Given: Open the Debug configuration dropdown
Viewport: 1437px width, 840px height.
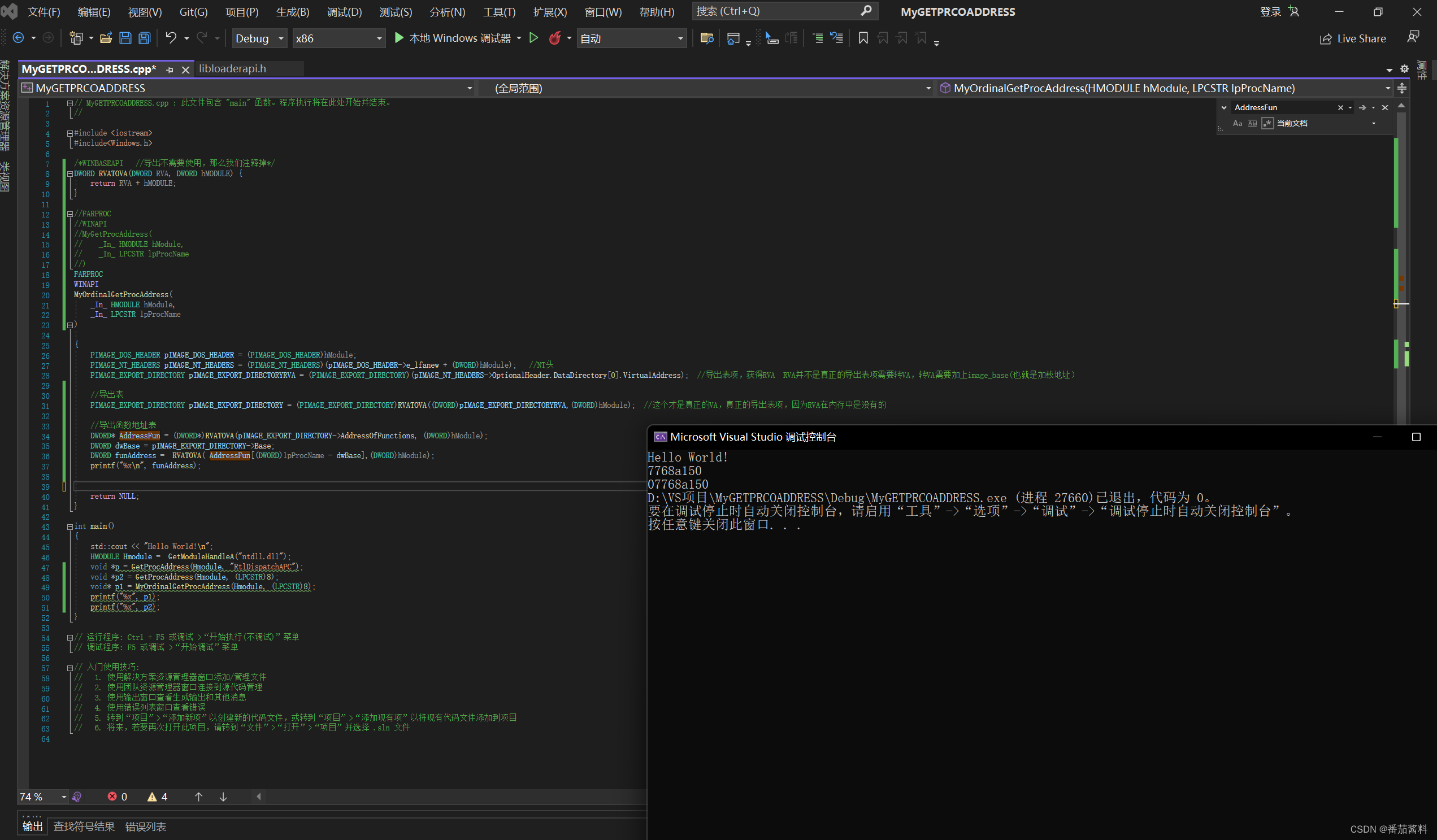Looking at the screenshot, I should click(x=259, y=38).
